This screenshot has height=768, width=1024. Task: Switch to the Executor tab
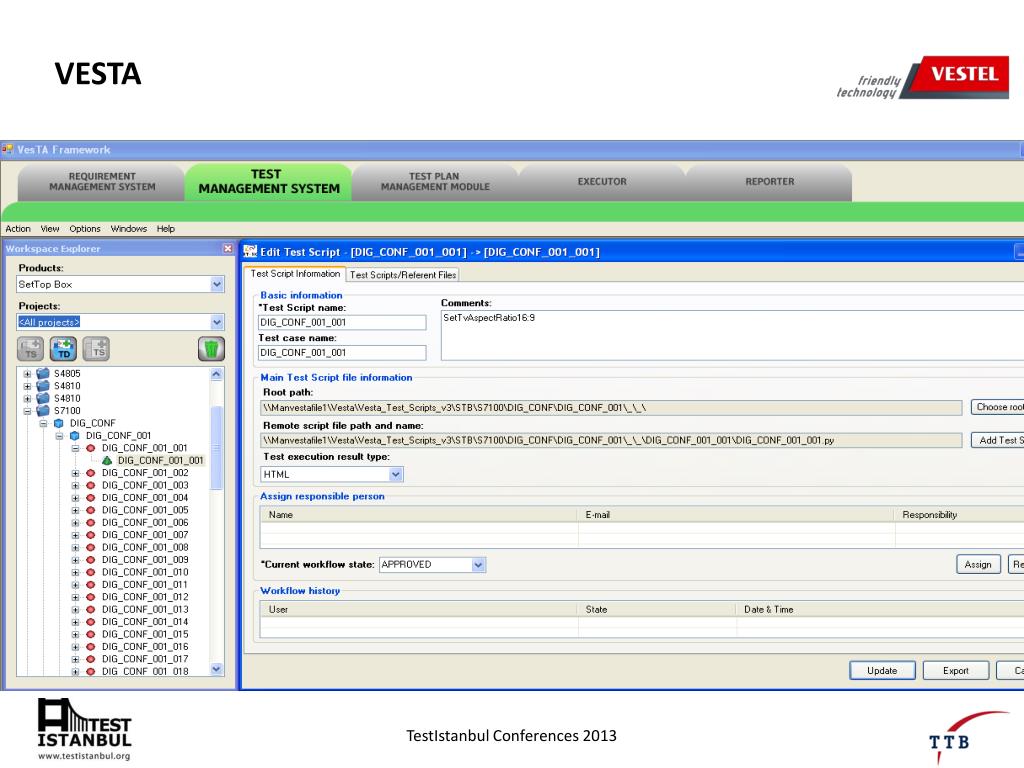601,182
